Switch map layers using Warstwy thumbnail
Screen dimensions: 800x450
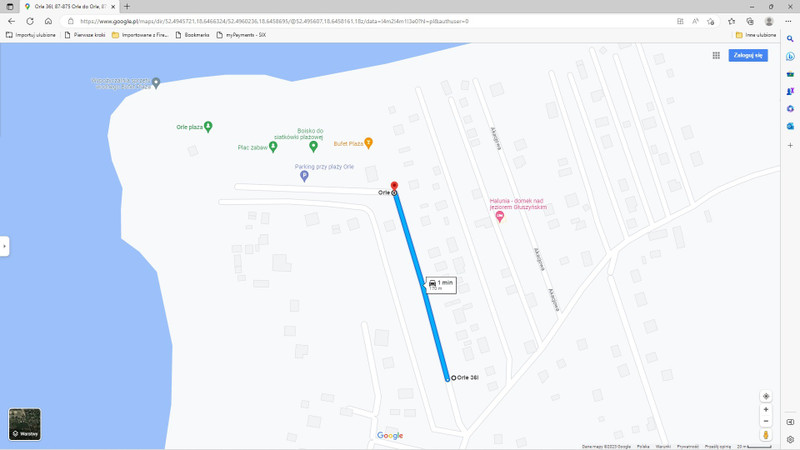pyautogui.click(x=24, y=424)
